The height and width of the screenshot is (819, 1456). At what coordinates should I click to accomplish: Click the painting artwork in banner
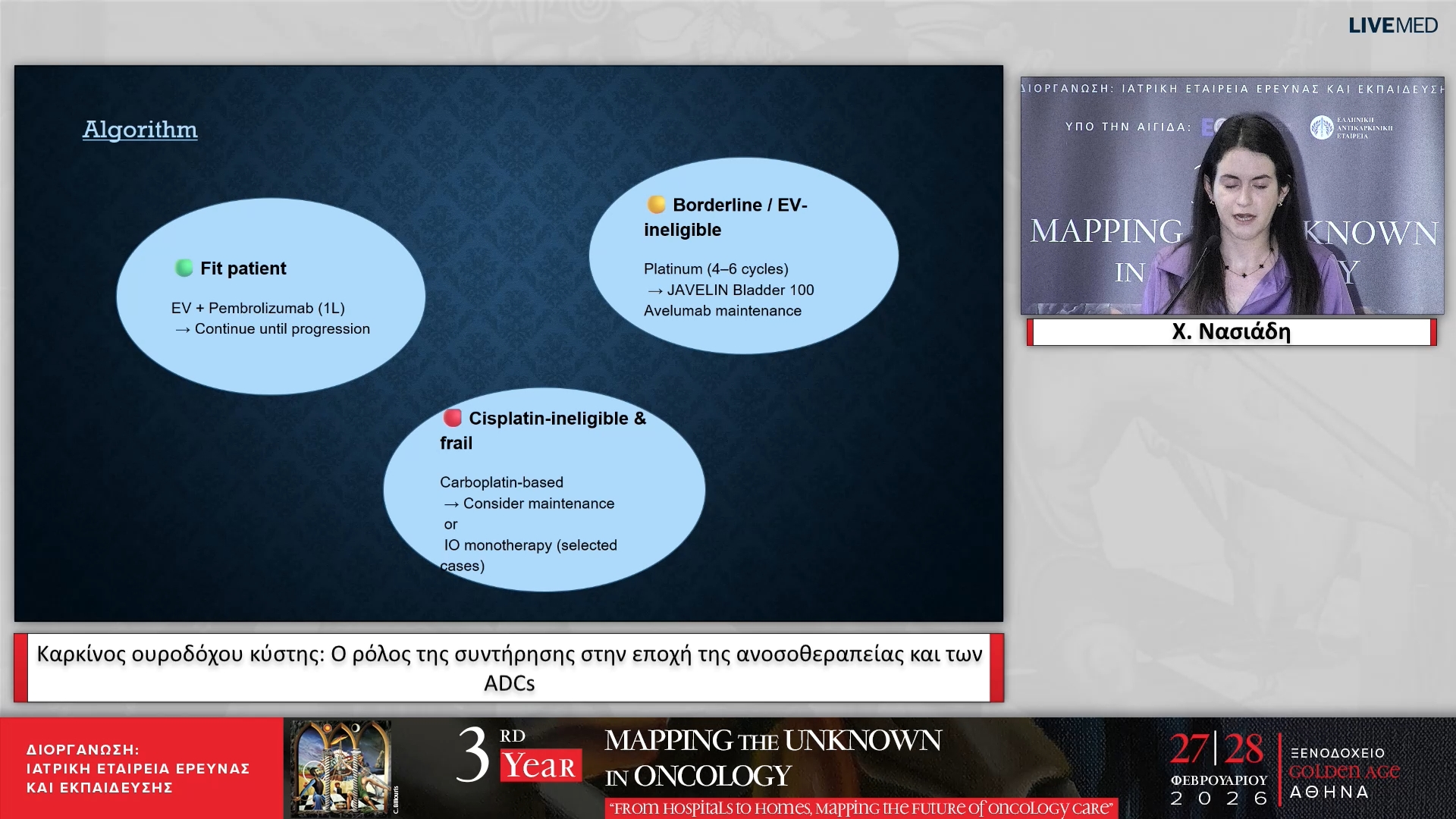point(342,767)
